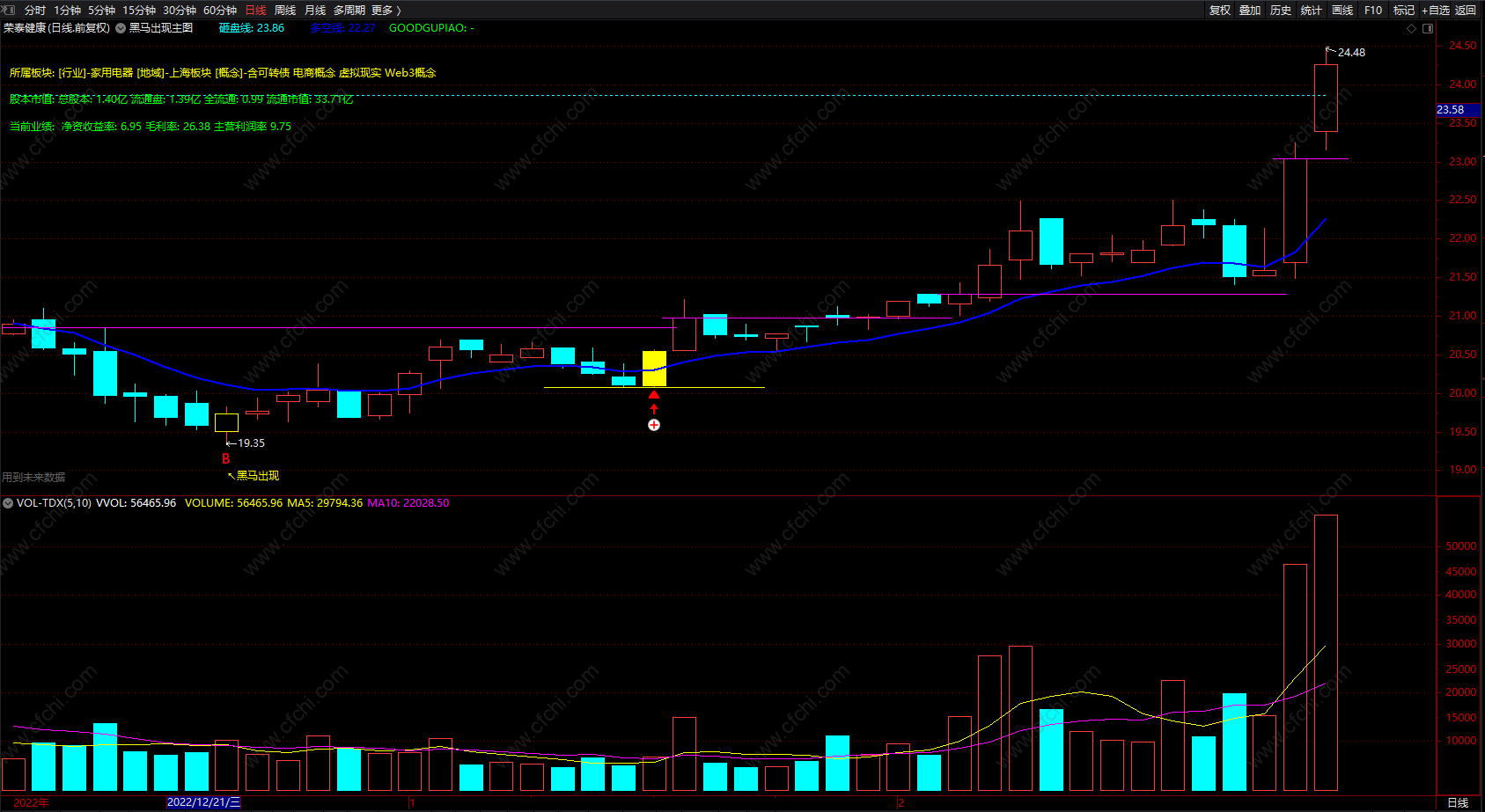
Task: Open the 统计 button
Action: pos(1312,11)
